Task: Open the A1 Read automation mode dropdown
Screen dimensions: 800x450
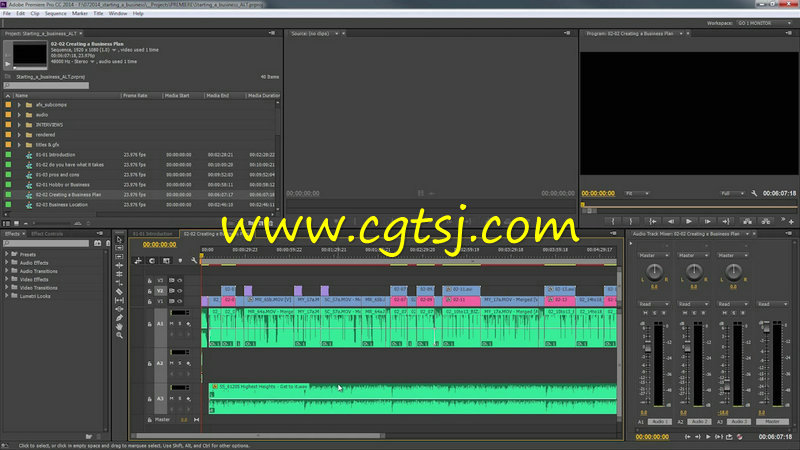Action: (x=653, y=304)
